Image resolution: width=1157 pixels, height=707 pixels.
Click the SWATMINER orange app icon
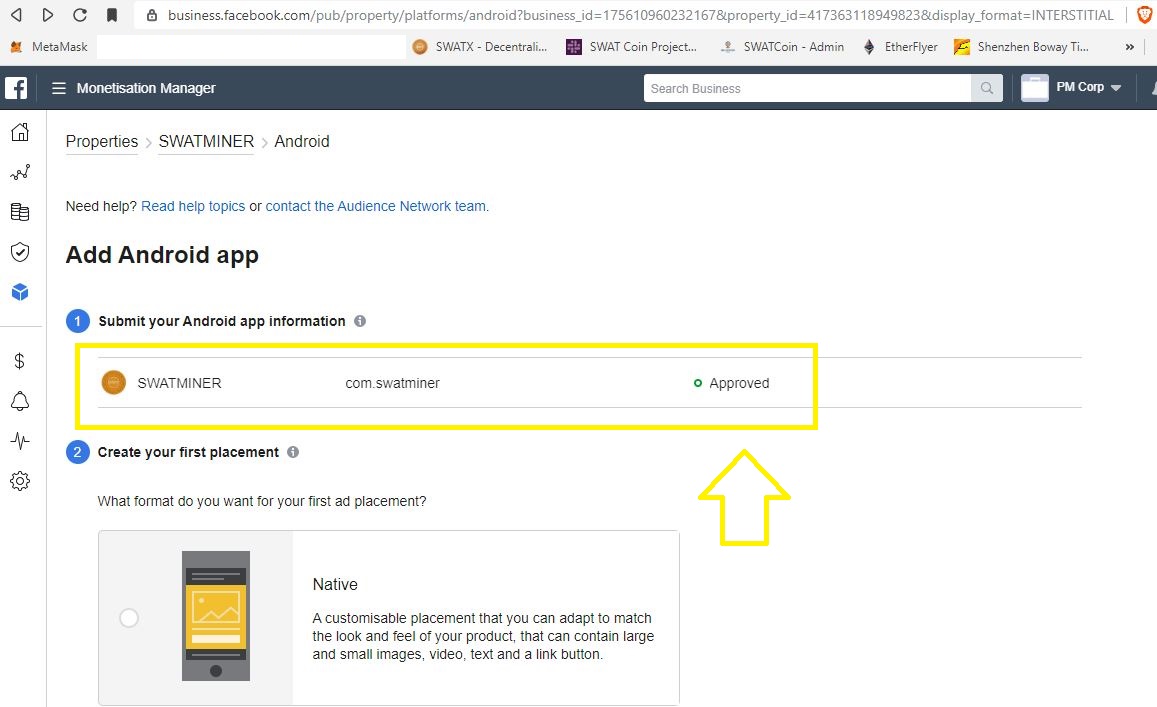click(114, 382)
